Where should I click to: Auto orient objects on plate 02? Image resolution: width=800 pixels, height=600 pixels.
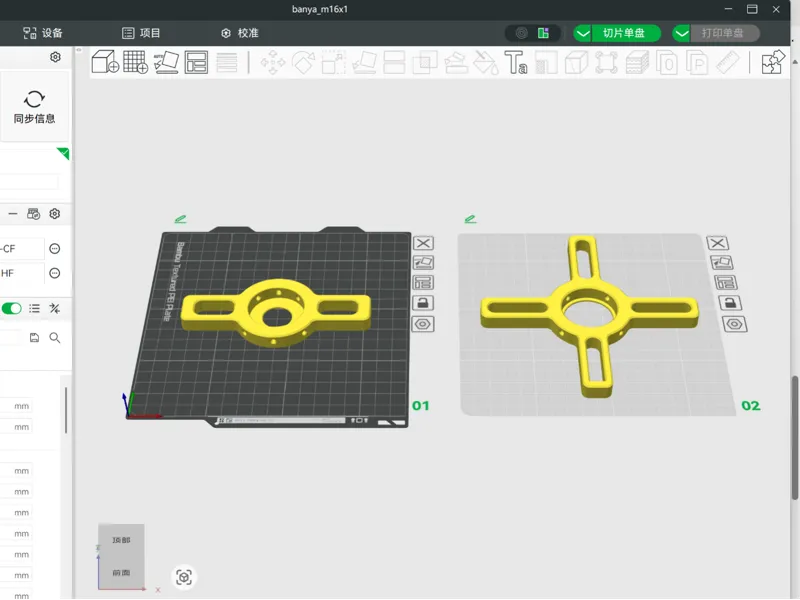click(x=721, y=263)
